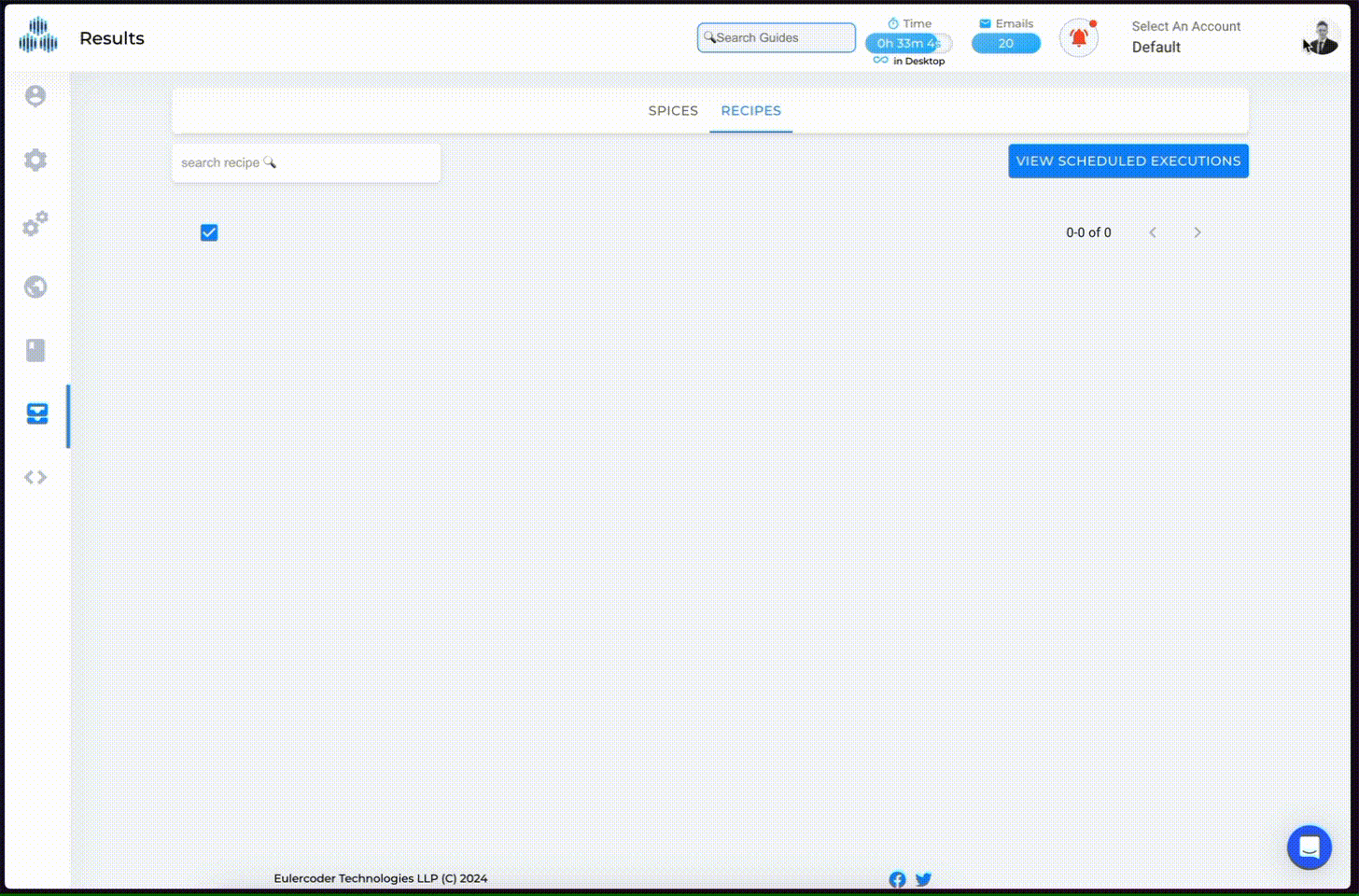
Task: Open the Select An Account dropdown
Action: click(x=1185, y=37)
